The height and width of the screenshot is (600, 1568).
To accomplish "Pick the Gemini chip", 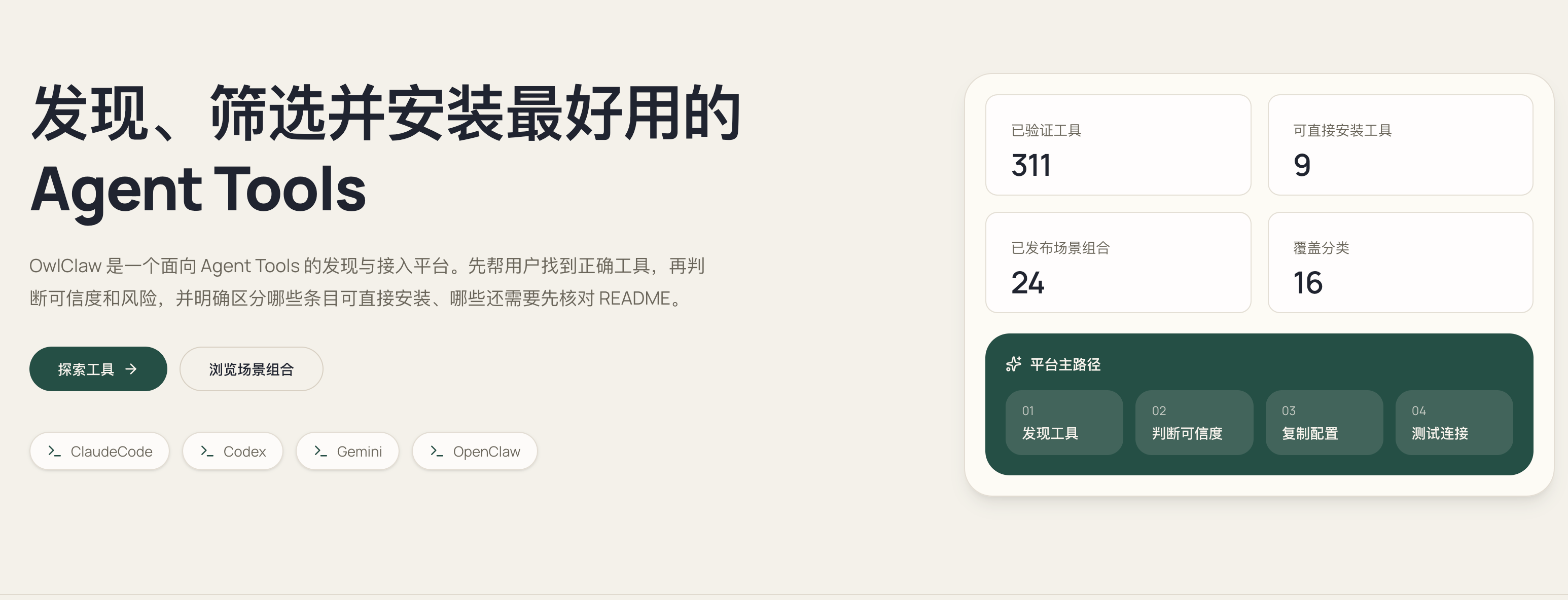I will pos(347,451).
